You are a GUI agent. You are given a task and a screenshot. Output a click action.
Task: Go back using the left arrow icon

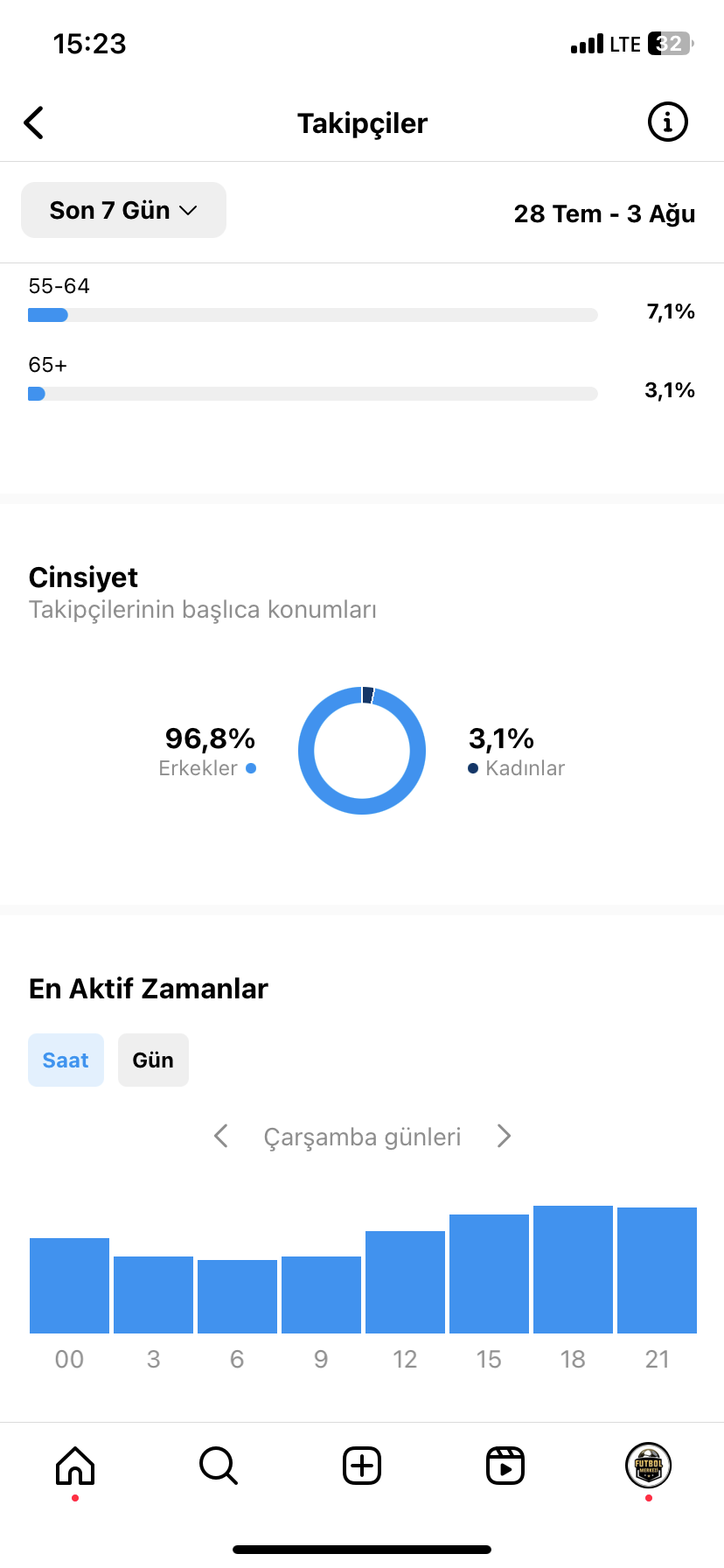(34, 122)
